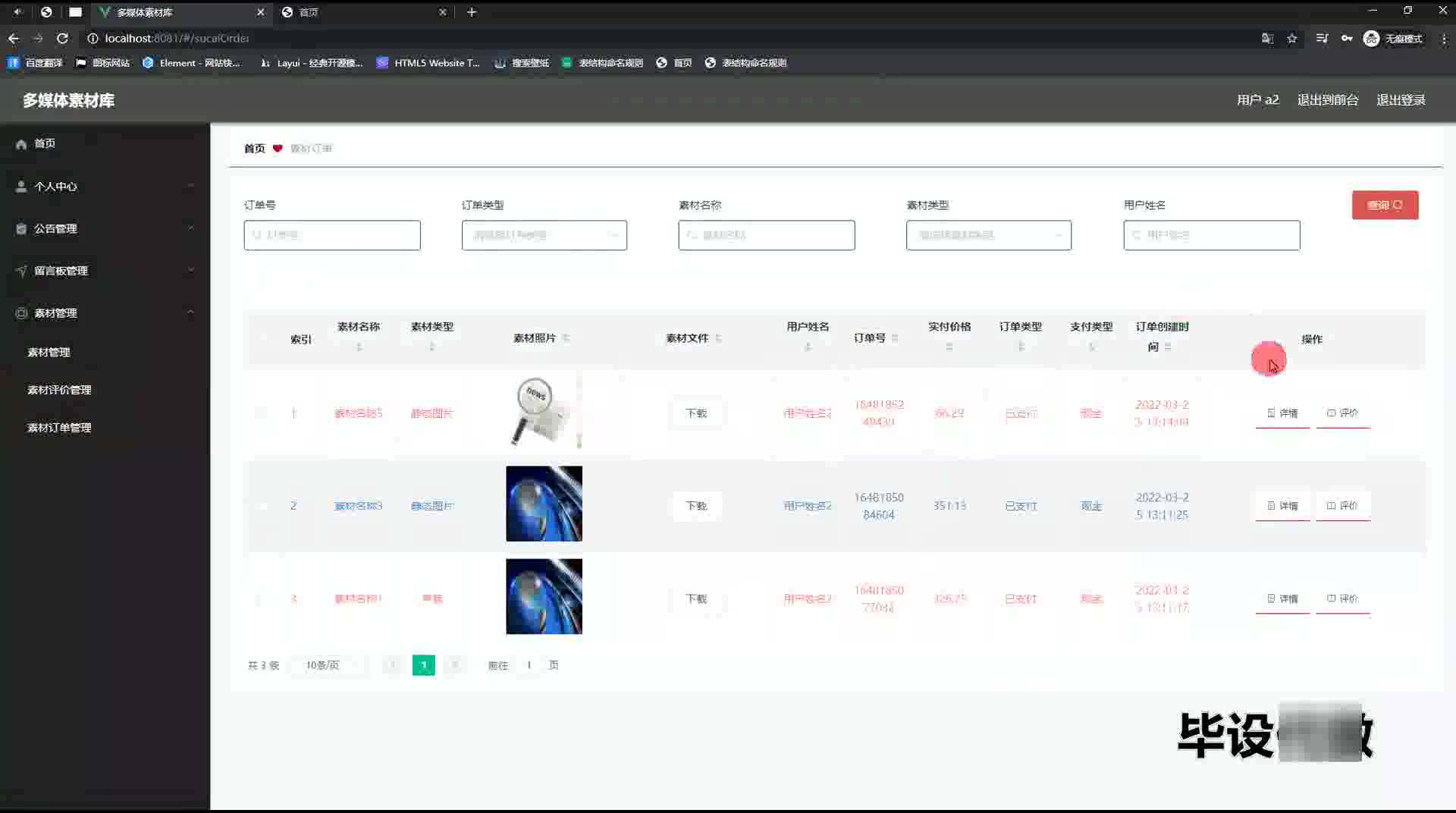
Task: Click the site info icon before localhost
Action: pyautogui.click(x=93, y=38)
